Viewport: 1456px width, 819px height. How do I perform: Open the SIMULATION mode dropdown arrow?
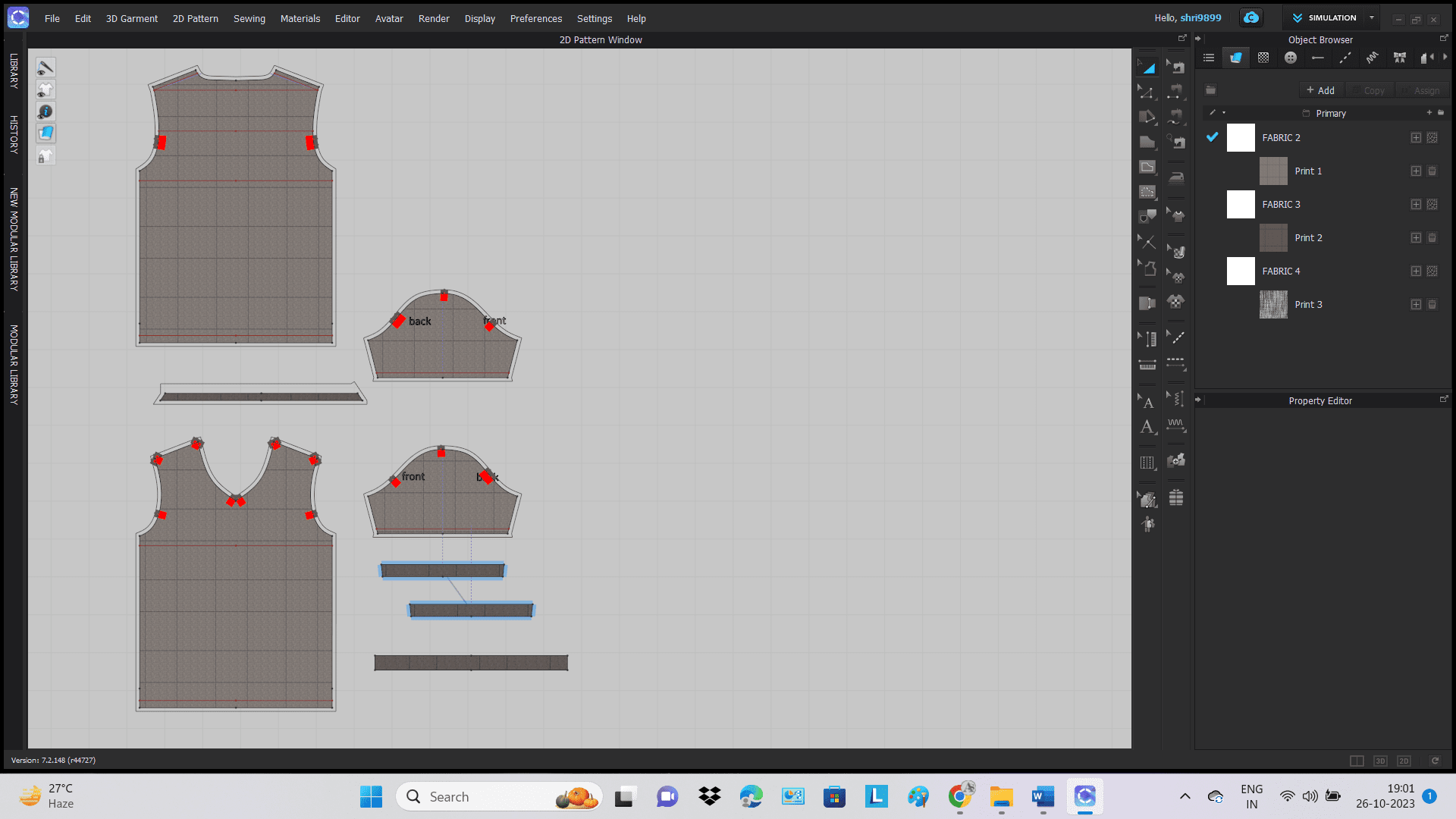tap(1372, 18)
